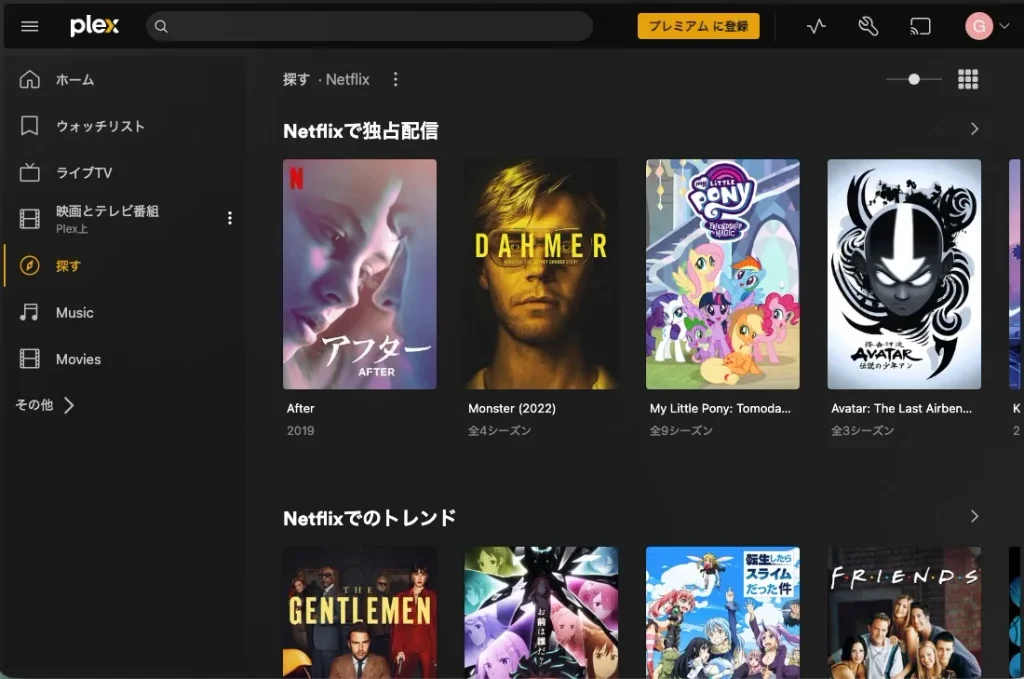Open the My Little Pony poster

[x=723, y=274]
